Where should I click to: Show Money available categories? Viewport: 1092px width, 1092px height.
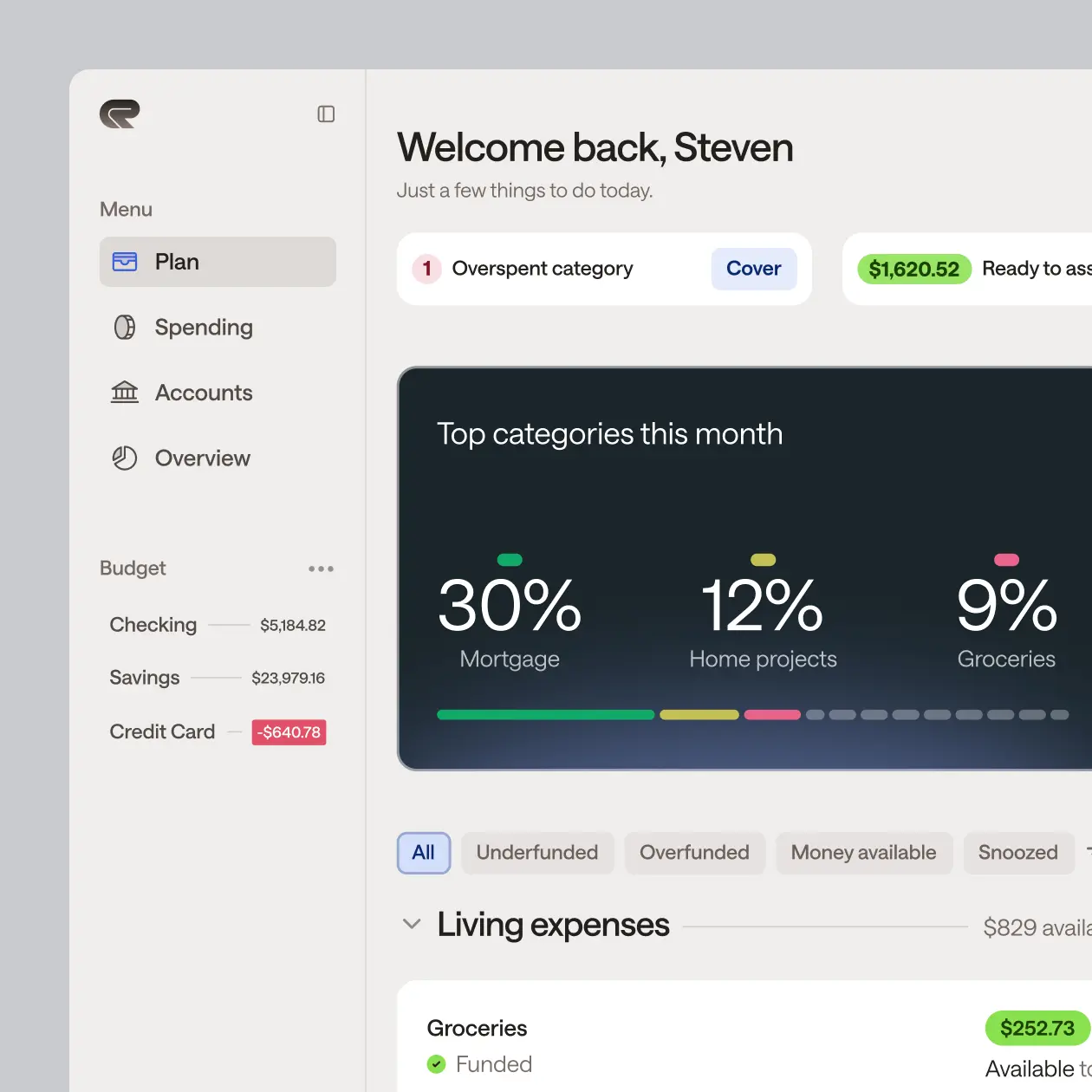(864, 853)
